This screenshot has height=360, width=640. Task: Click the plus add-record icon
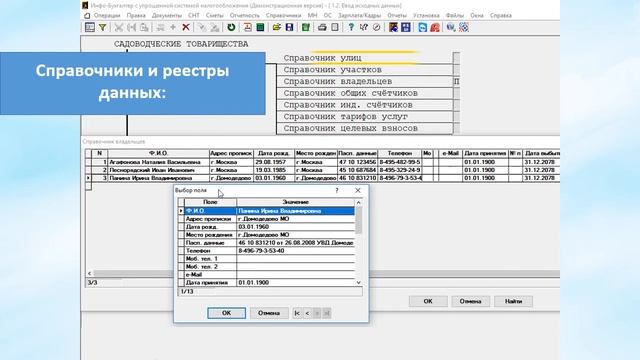pos(173,27)
